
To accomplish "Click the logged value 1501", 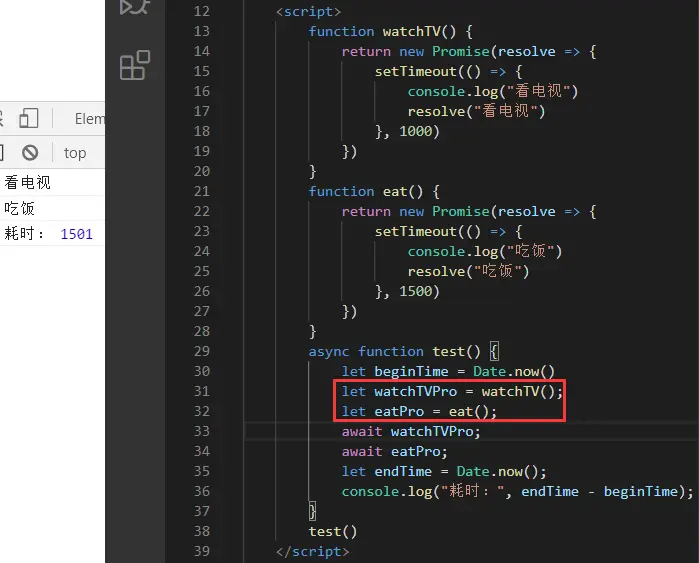I will point(76,234).
